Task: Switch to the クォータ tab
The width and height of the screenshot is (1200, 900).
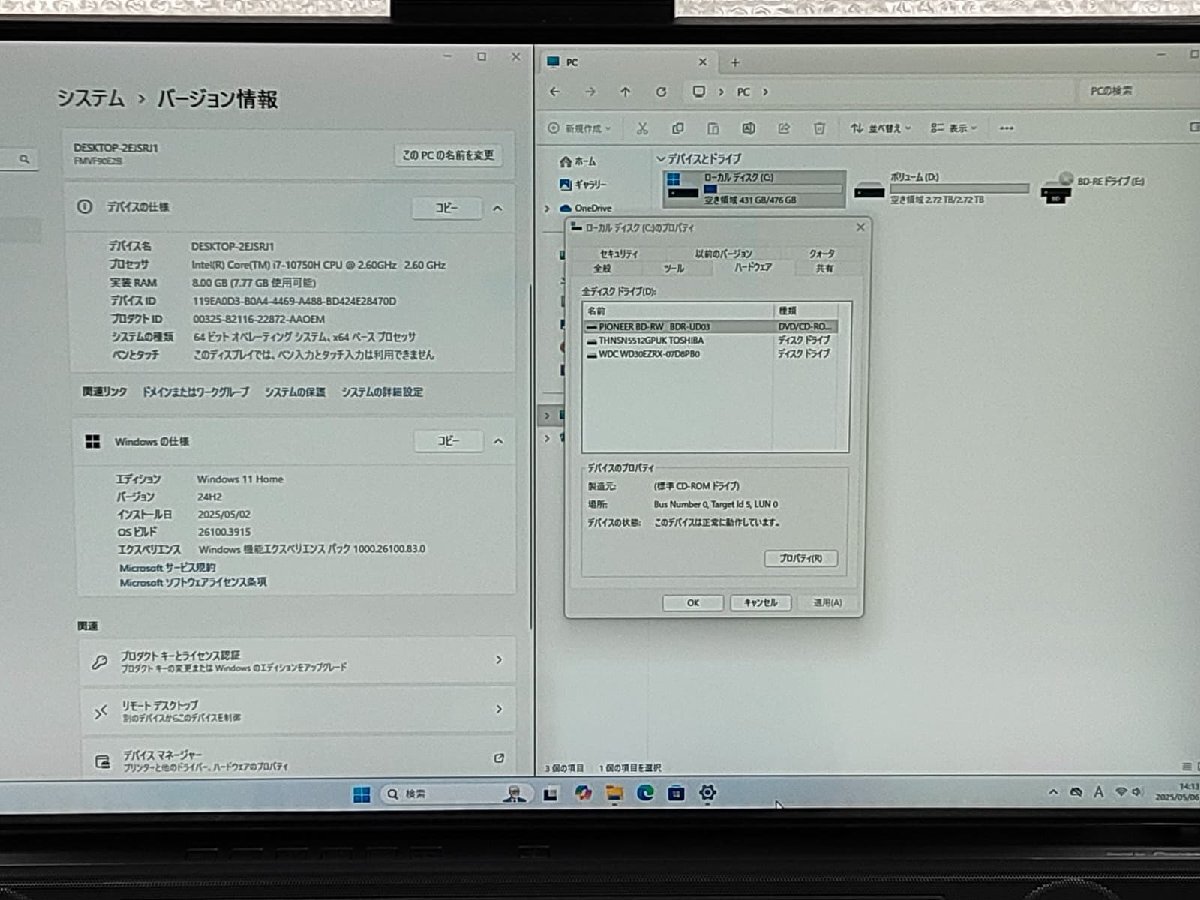Action: (822, 254)
